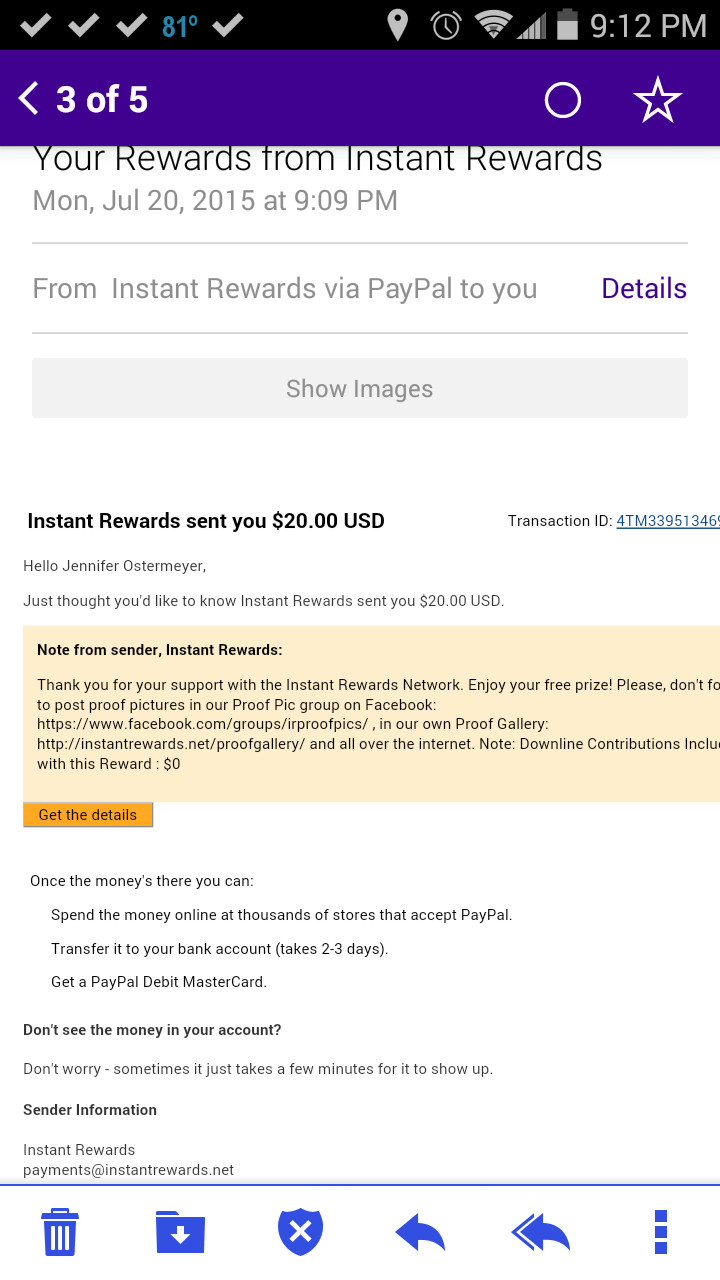The width and height of the screenshot is (720, 1280).
Task: Tap the location pin status icon
Action: (397, 25)
